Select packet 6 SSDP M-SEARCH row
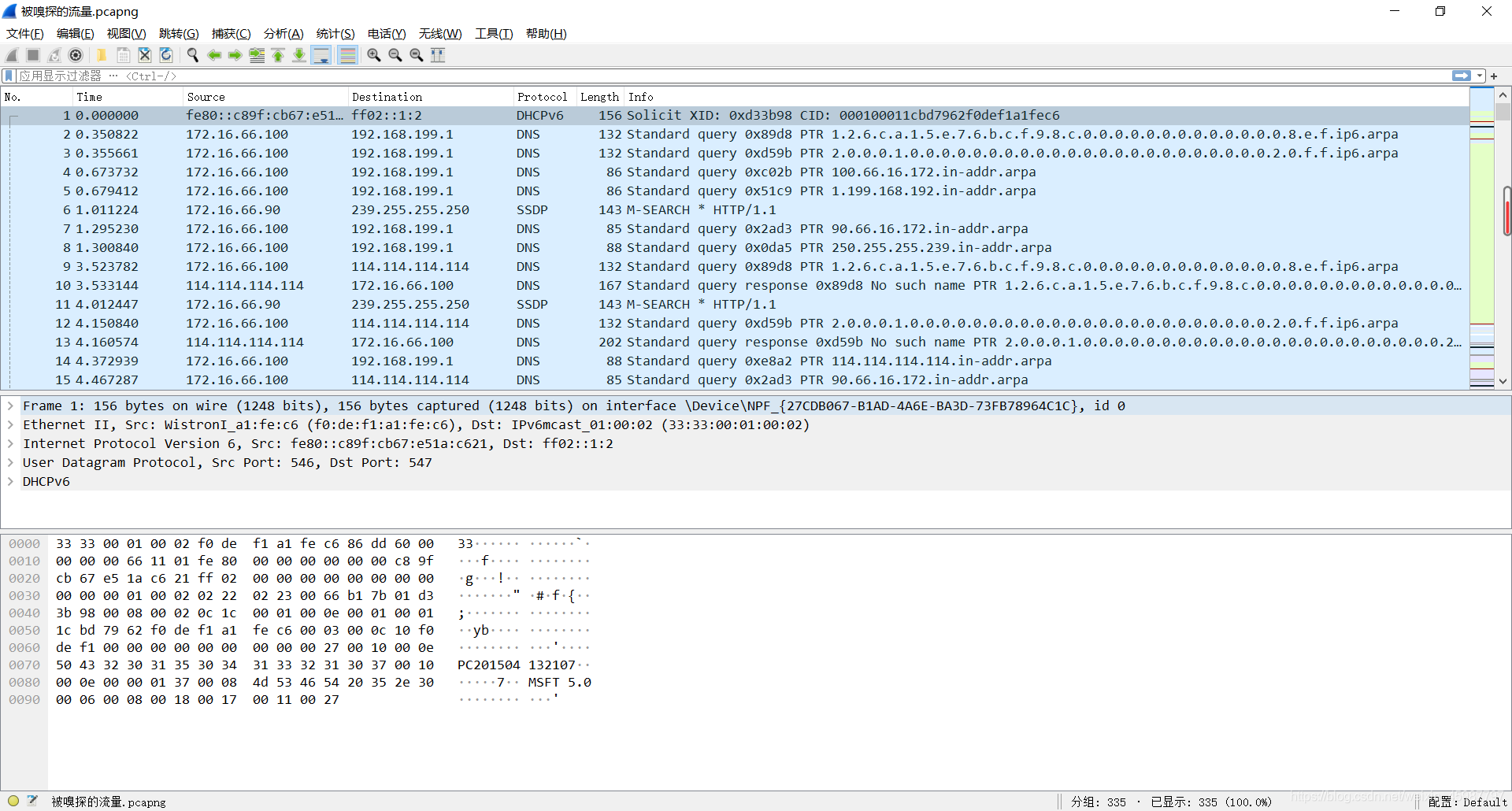 735,210
